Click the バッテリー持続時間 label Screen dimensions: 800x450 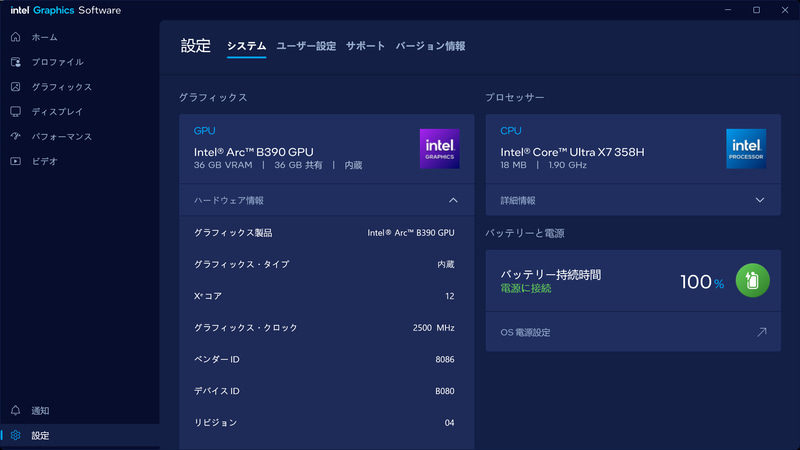point(551,274)
